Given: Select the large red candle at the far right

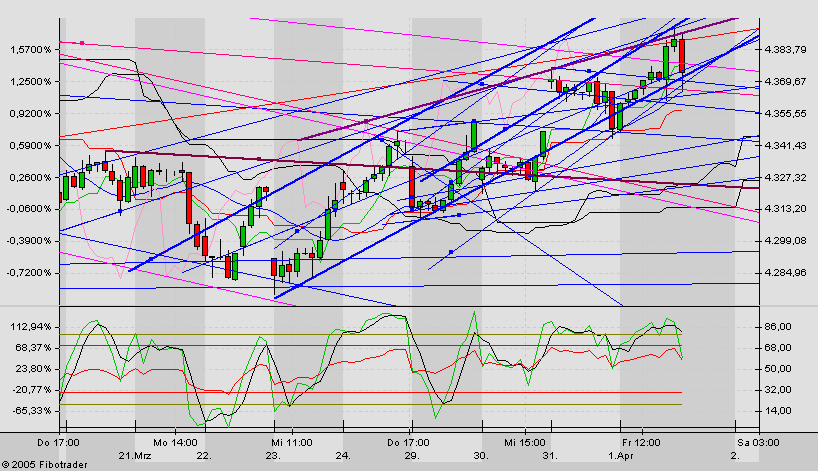Looking at the screenshot, I should tap(682, 56).
